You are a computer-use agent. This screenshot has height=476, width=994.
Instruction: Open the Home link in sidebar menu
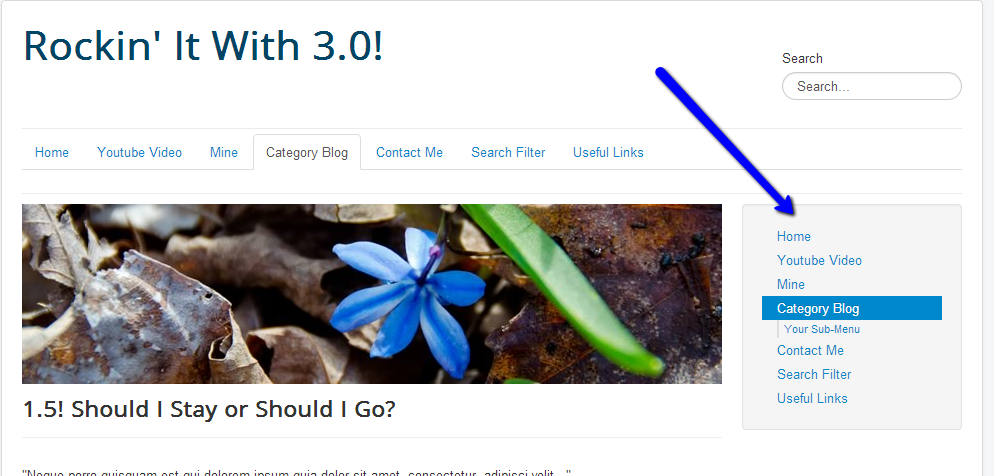[794, 236]
